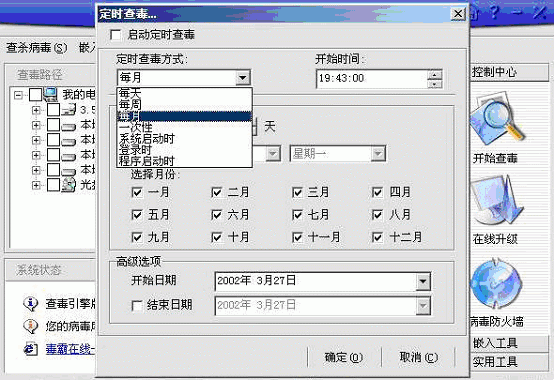
Task: Select 一次性 in the dropdown list
Action: 184,127
